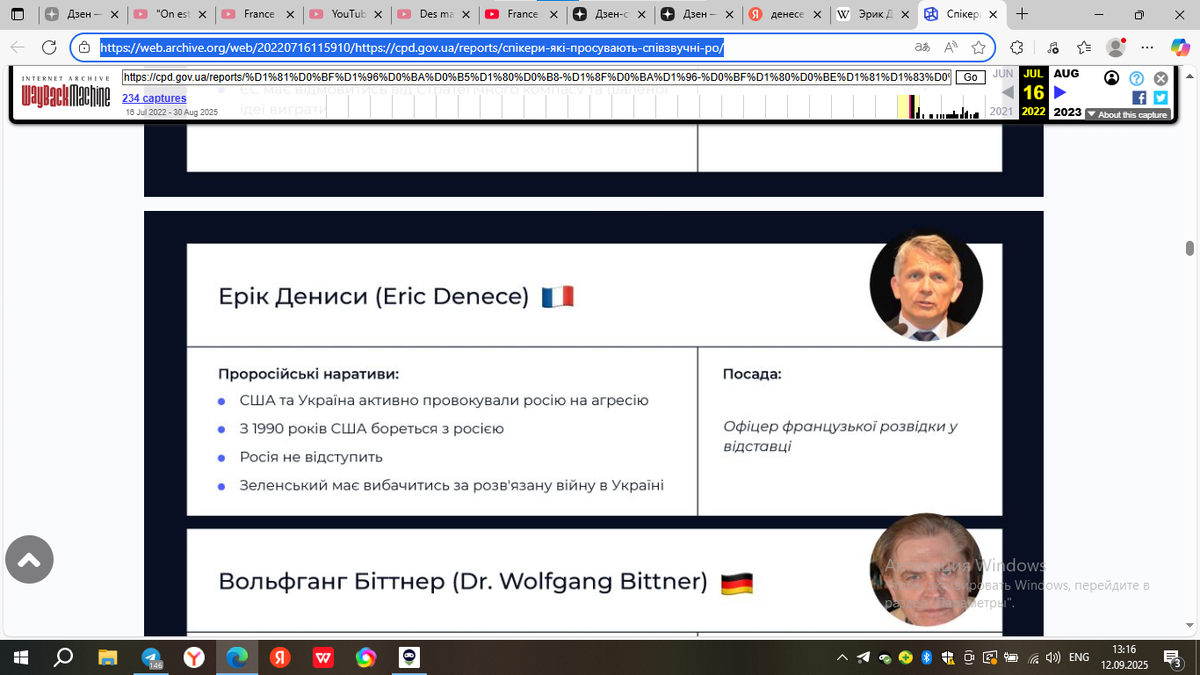This screenshot has width=1200, height=675.
Task: Open the Edge tab actions menu icon
Action: 17,15
